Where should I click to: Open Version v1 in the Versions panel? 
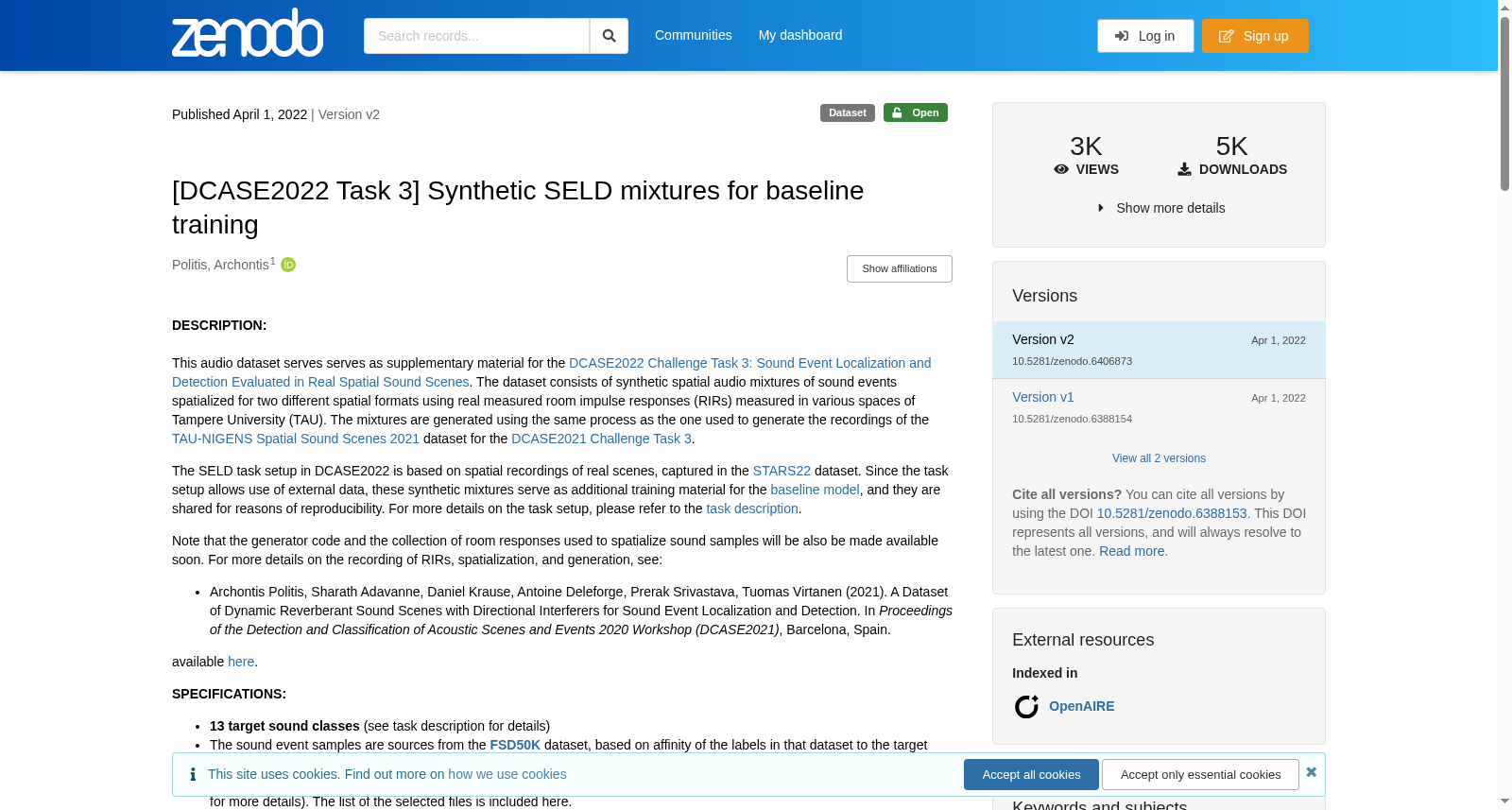pos(1043,397)
